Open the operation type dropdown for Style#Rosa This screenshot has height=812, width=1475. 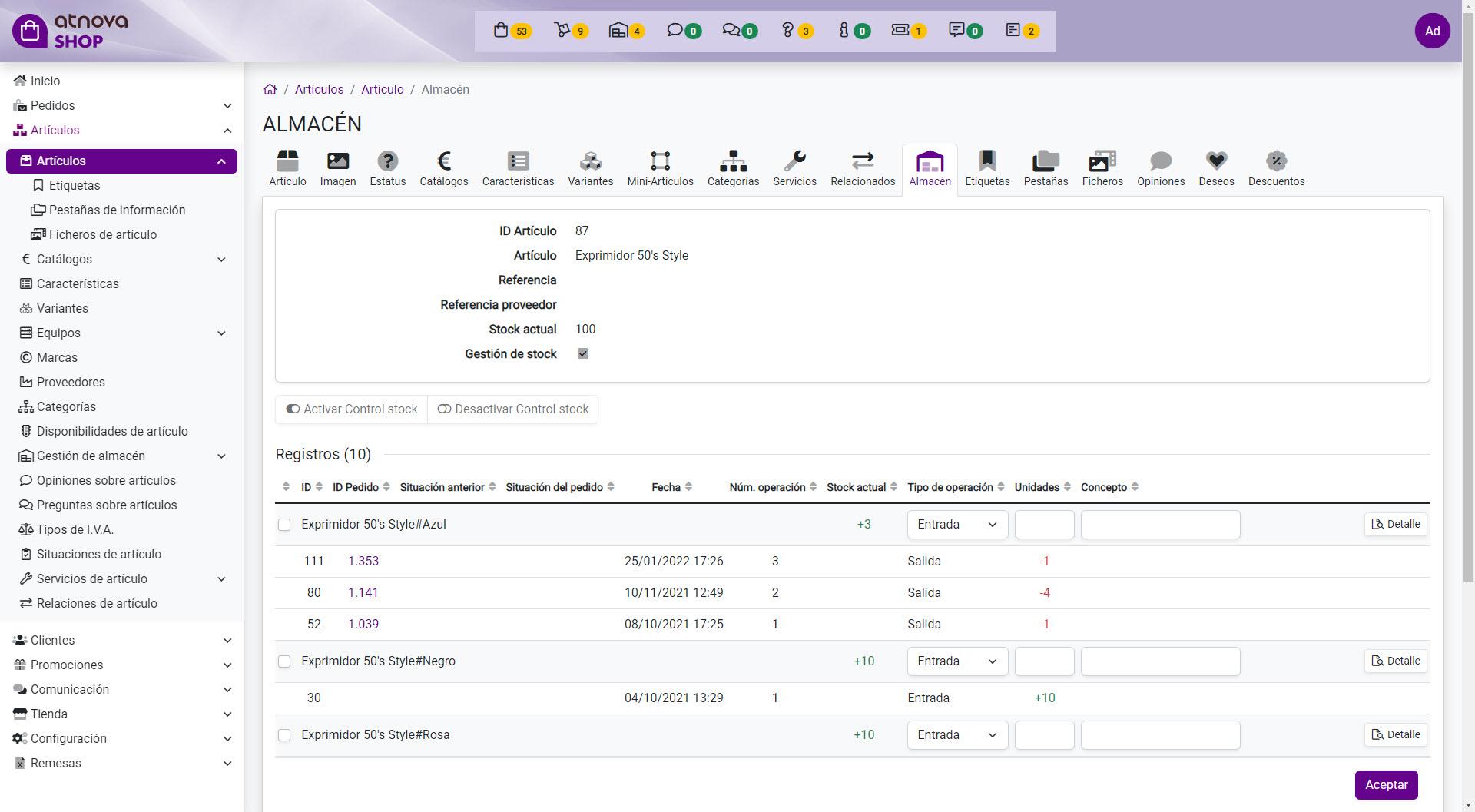pyautogui.click(x=957, y=735)
